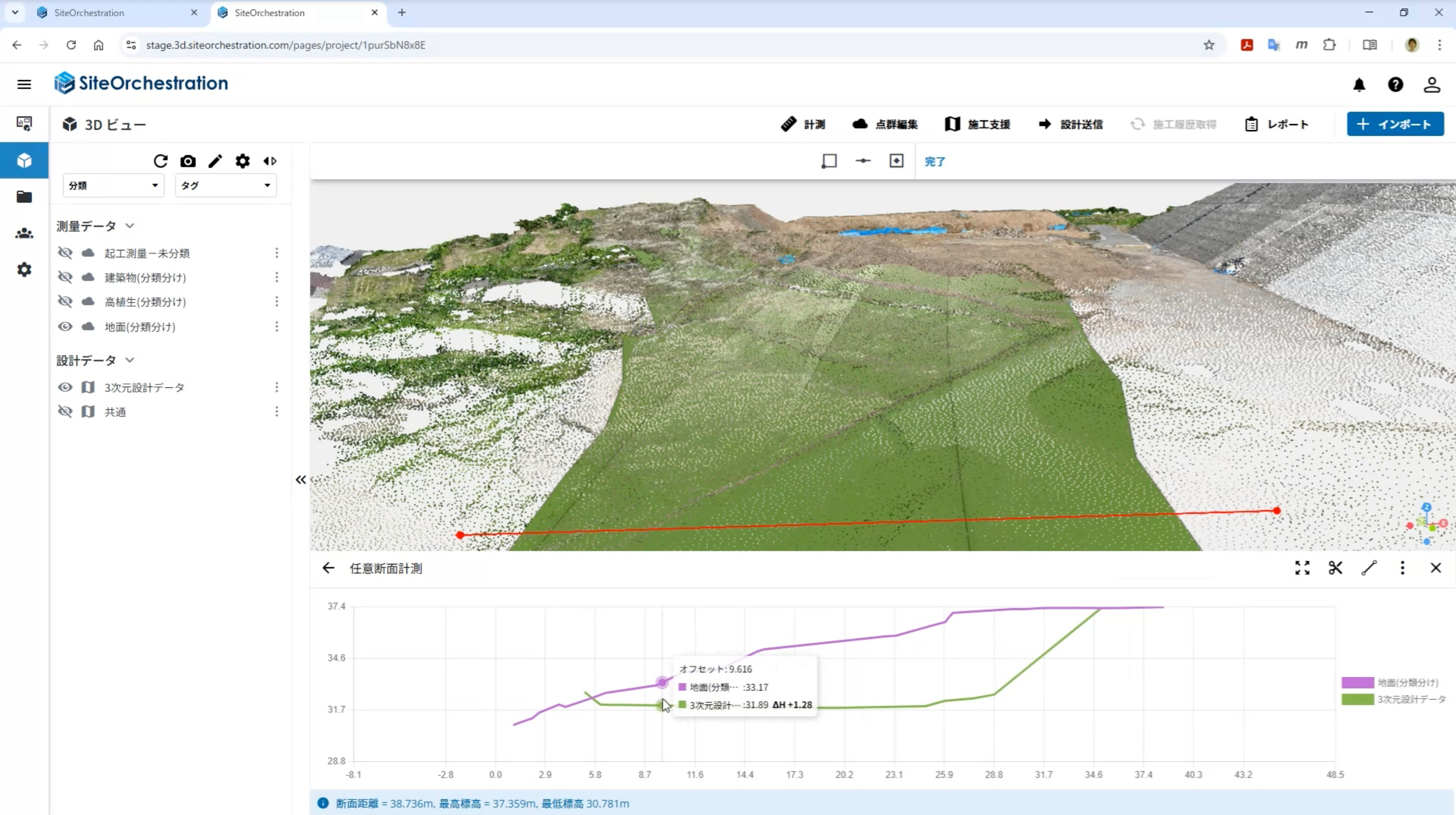
Task: Open the 点群編集 menu
Action: tap(885, 124)
